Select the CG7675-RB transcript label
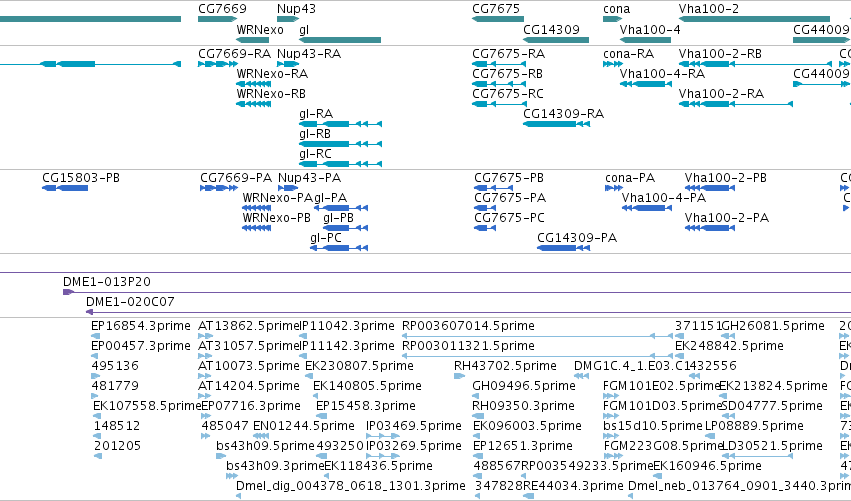This screenshot has height=501, width=851. [507, 74]
